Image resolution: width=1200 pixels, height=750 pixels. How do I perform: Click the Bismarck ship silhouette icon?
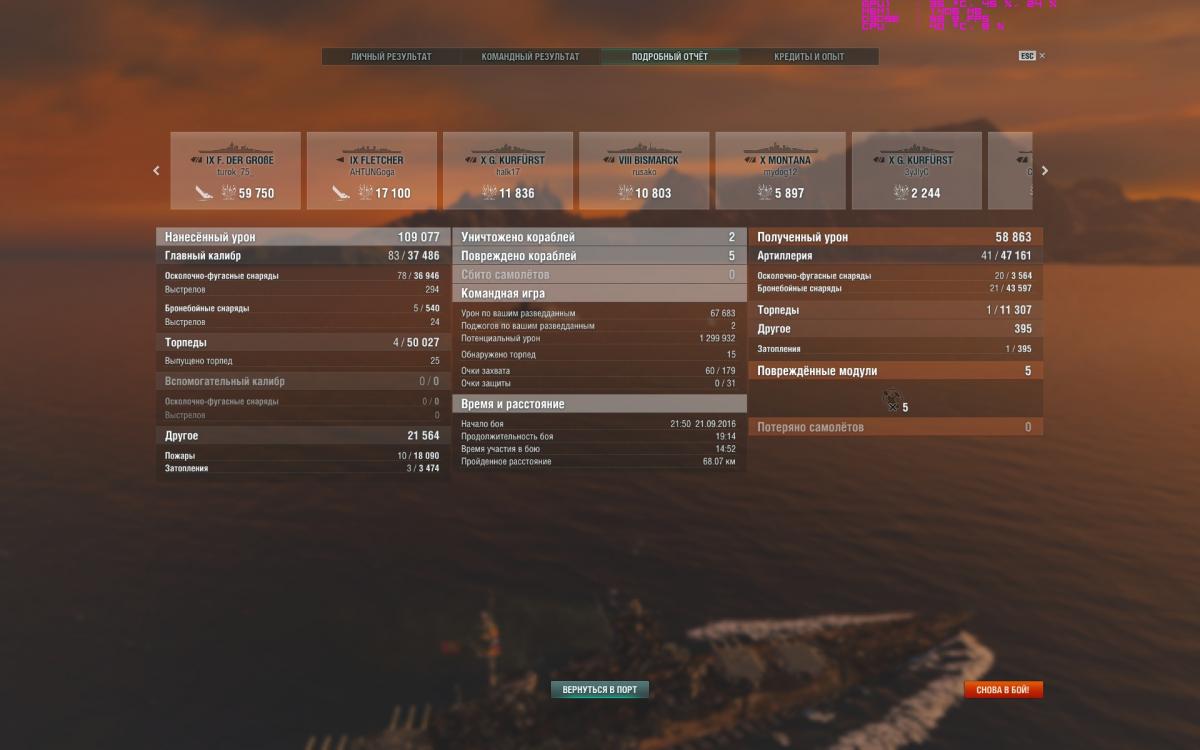point(644,147)
